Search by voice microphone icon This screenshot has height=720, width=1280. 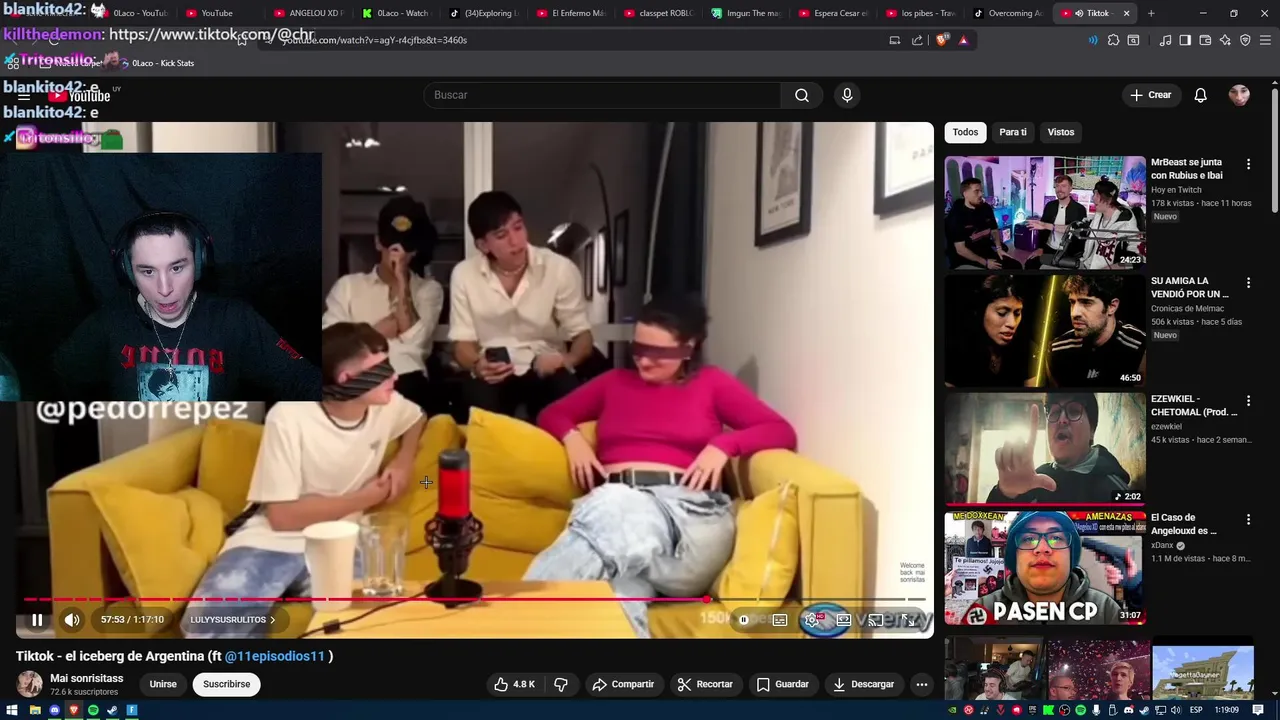847,95
